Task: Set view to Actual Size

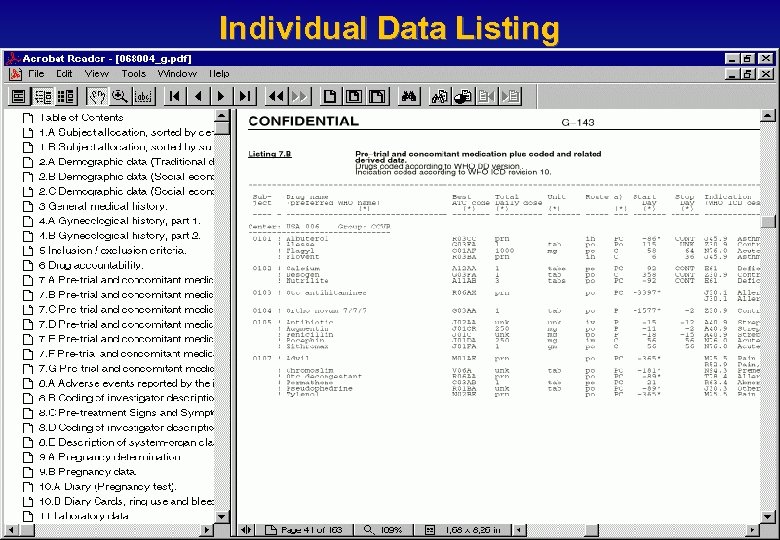Action: click(x=330, y=96)
